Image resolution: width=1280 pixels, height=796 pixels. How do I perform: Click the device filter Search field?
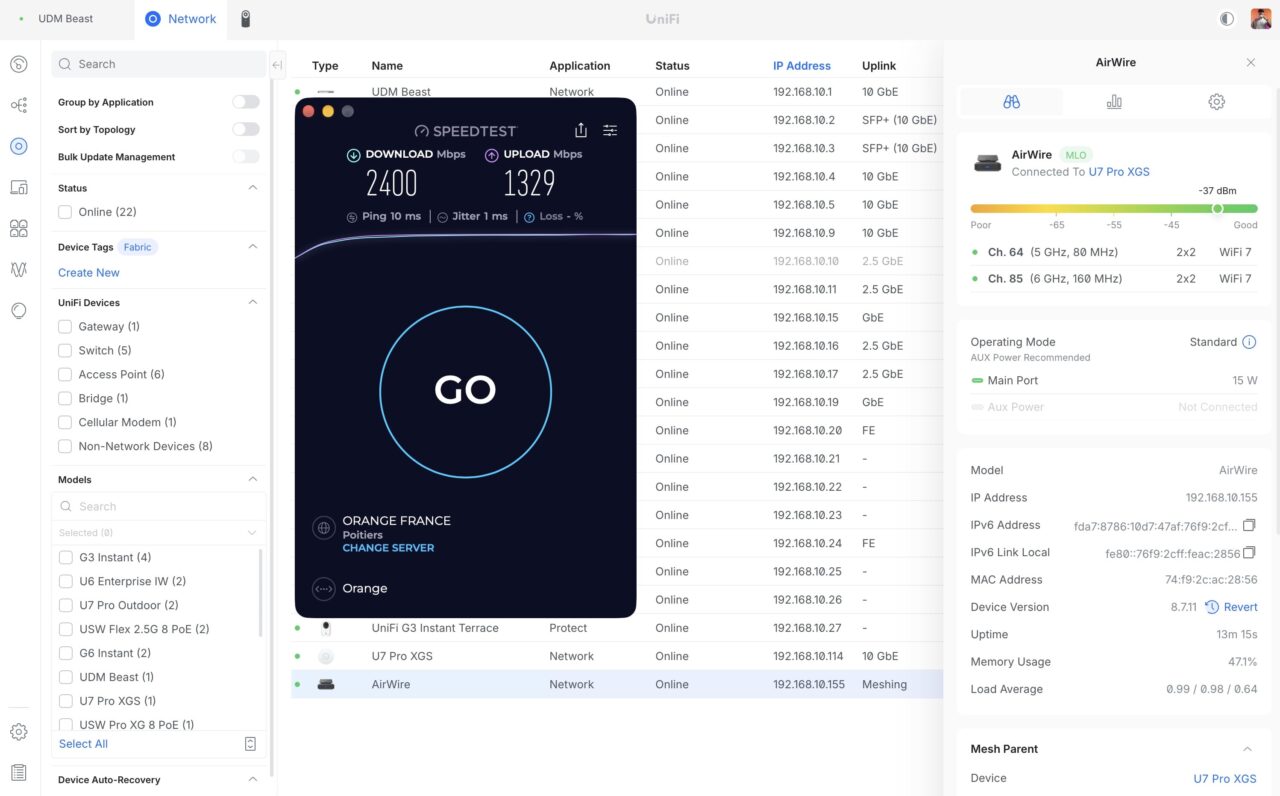(159, 64)
